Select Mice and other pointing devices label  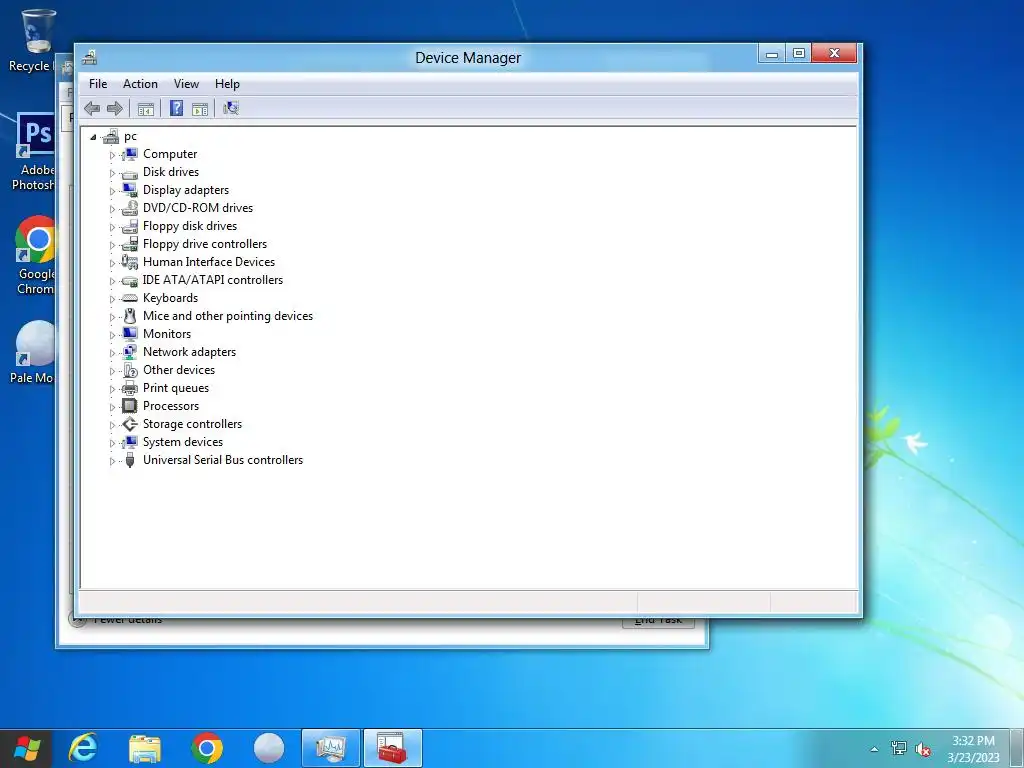[x=228, y=316]
